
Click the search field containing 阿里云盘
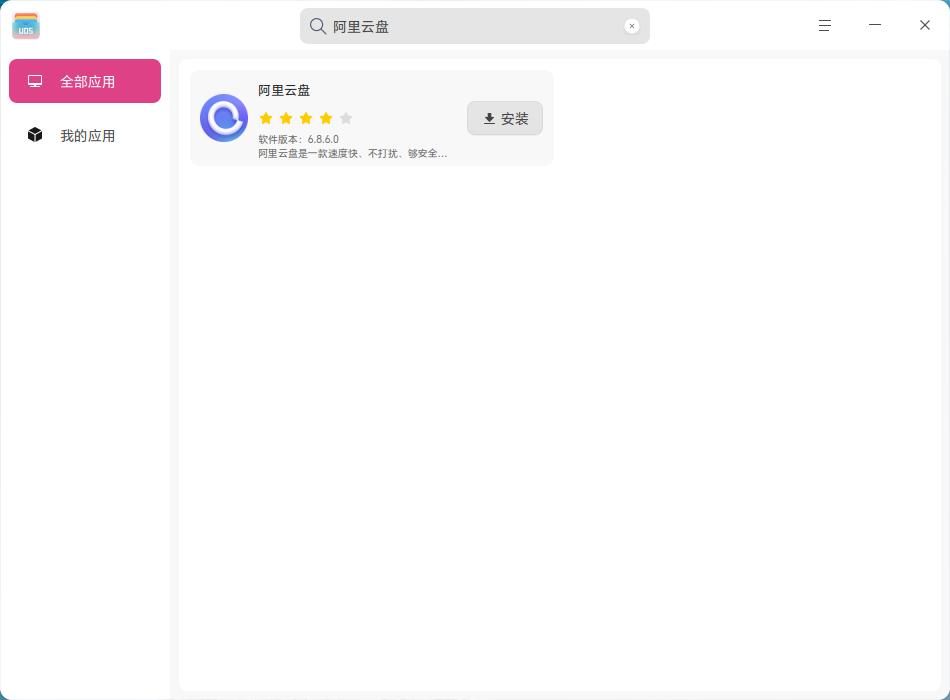[475, 26]
